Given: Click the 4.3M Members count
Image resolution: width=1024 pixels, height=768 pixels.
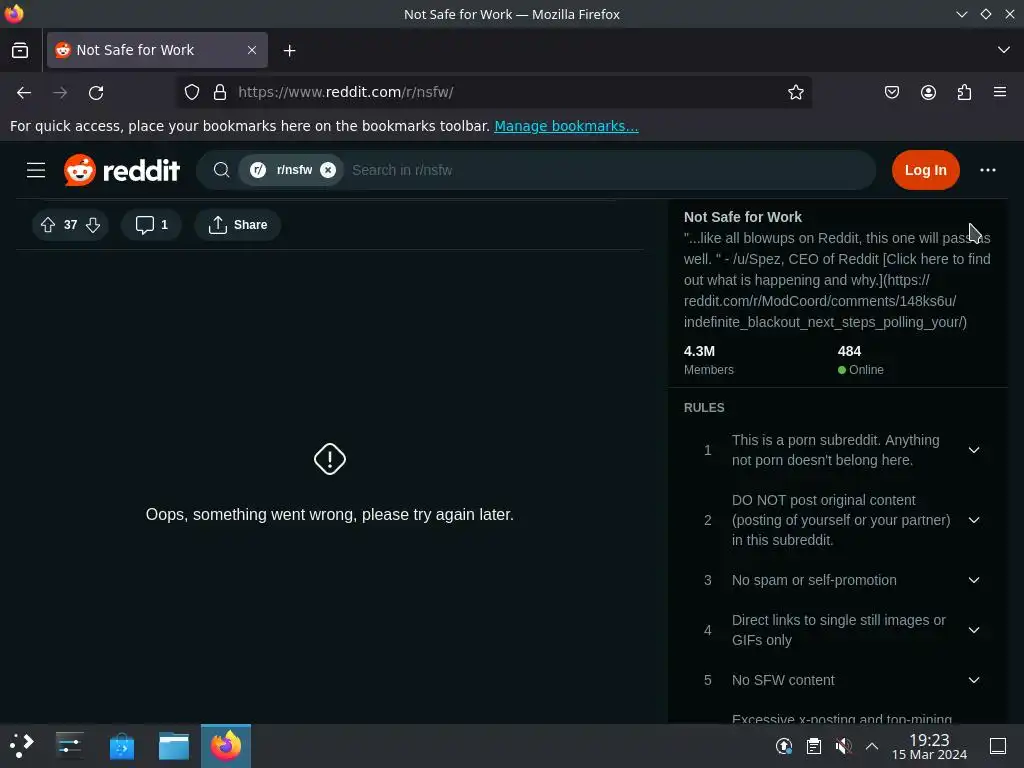Looking at the screenshot, I should tap(709, 360).
